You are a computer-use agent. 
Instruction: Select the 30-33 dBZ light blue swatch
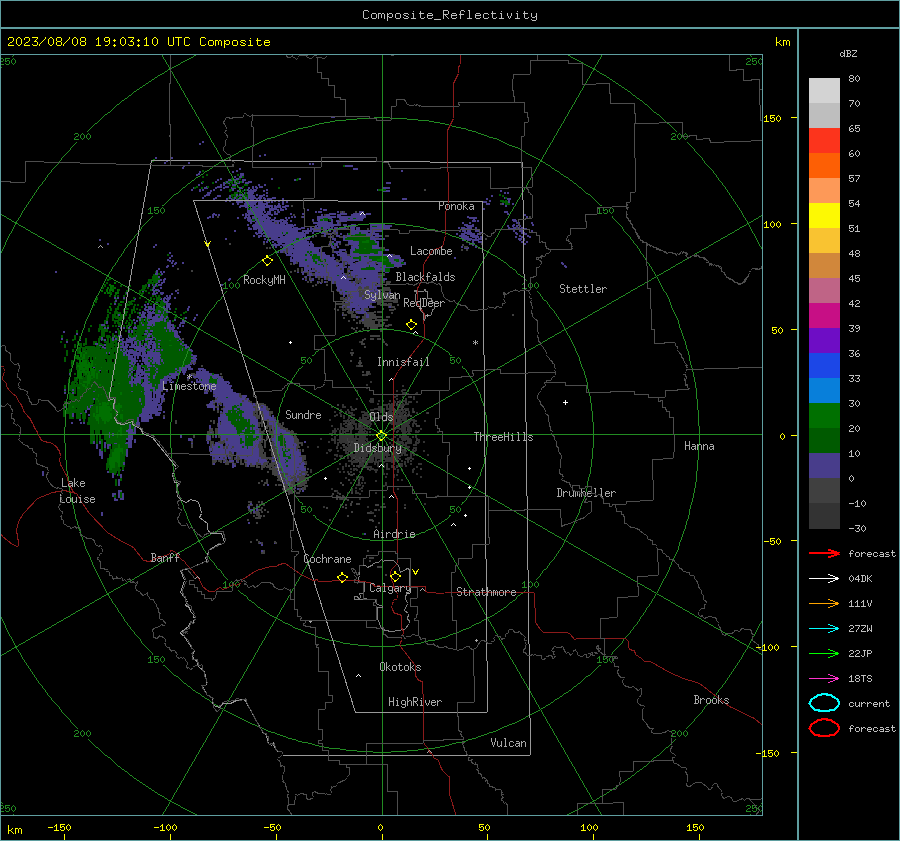coord(824,391)
